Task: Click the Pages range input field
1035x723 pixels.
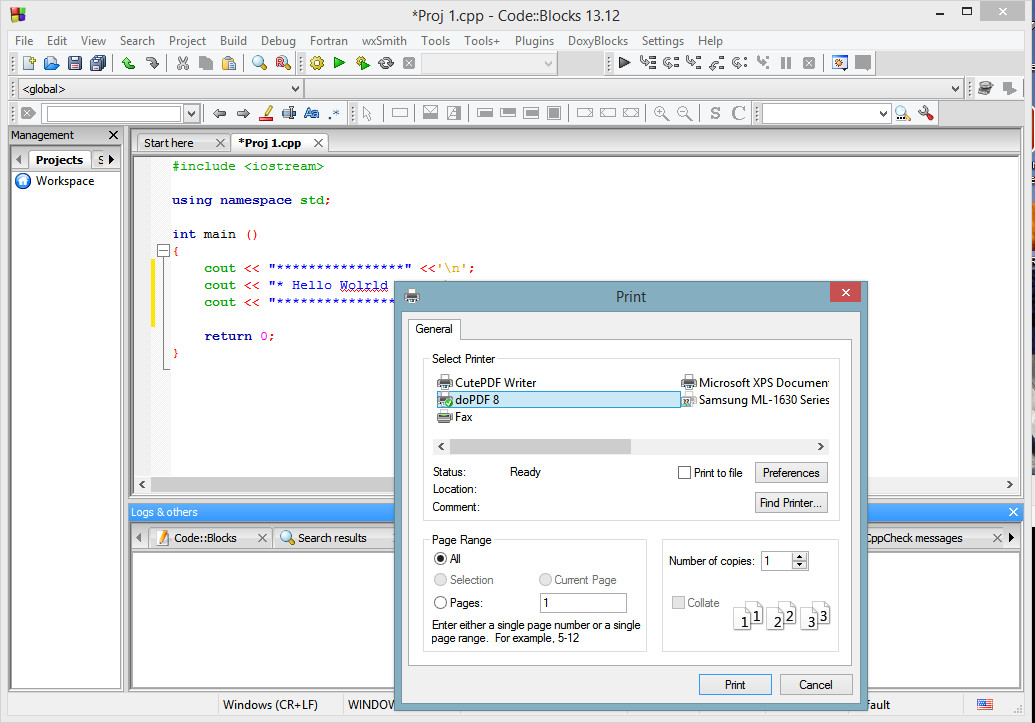Action: click(x=583, y=603)
